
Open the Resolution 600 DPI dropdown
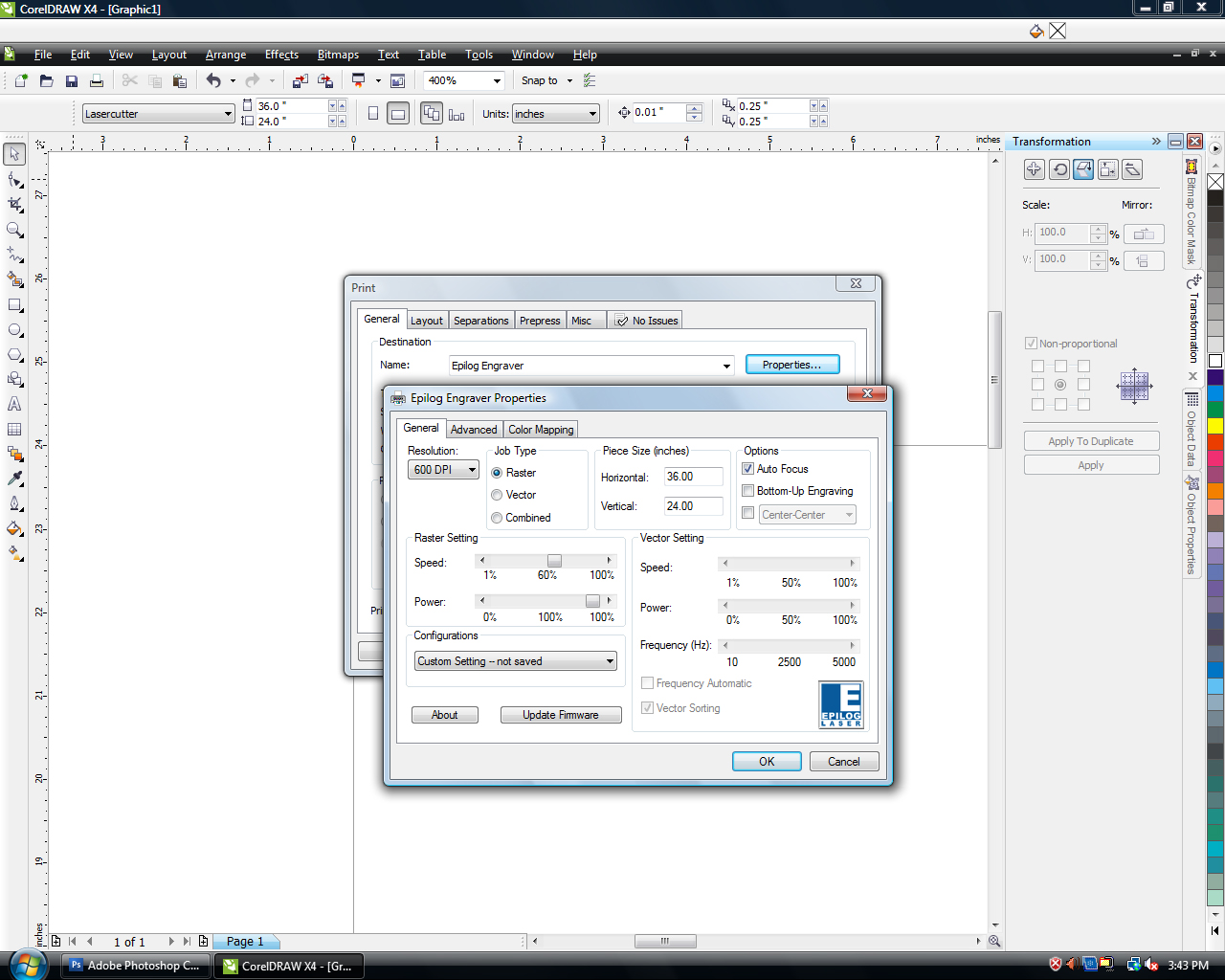pyautogui.click(x=443, y=470)
